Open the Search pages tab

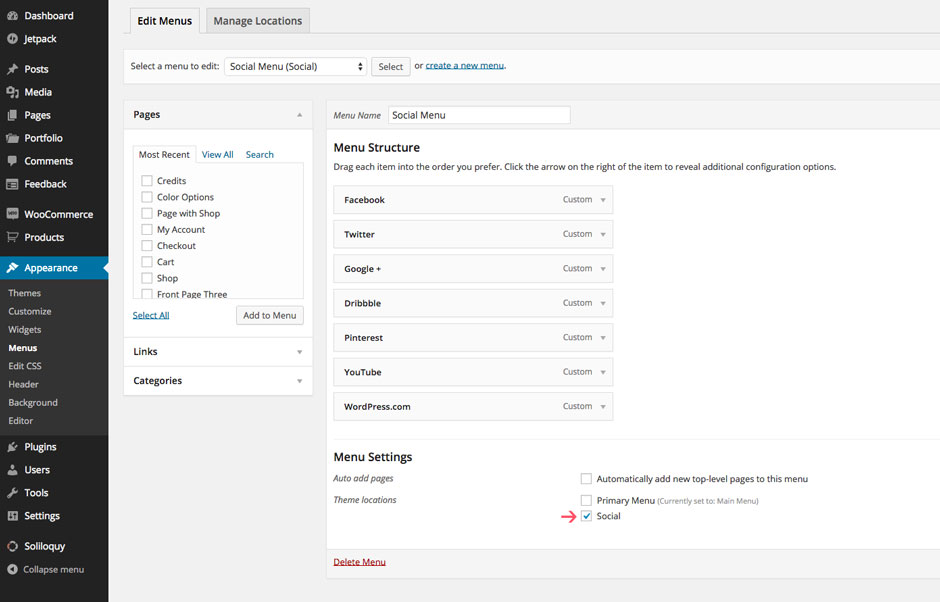point(260,155)
